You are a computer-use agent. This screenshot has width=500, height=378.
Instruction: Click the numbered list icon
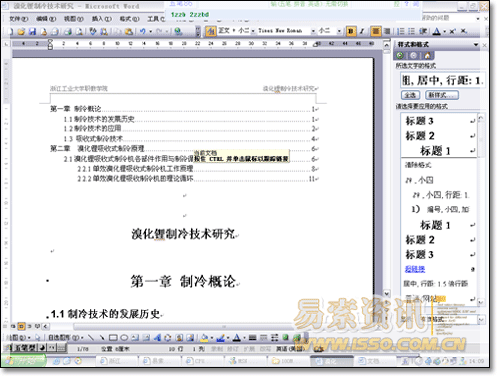coord(401,31)
